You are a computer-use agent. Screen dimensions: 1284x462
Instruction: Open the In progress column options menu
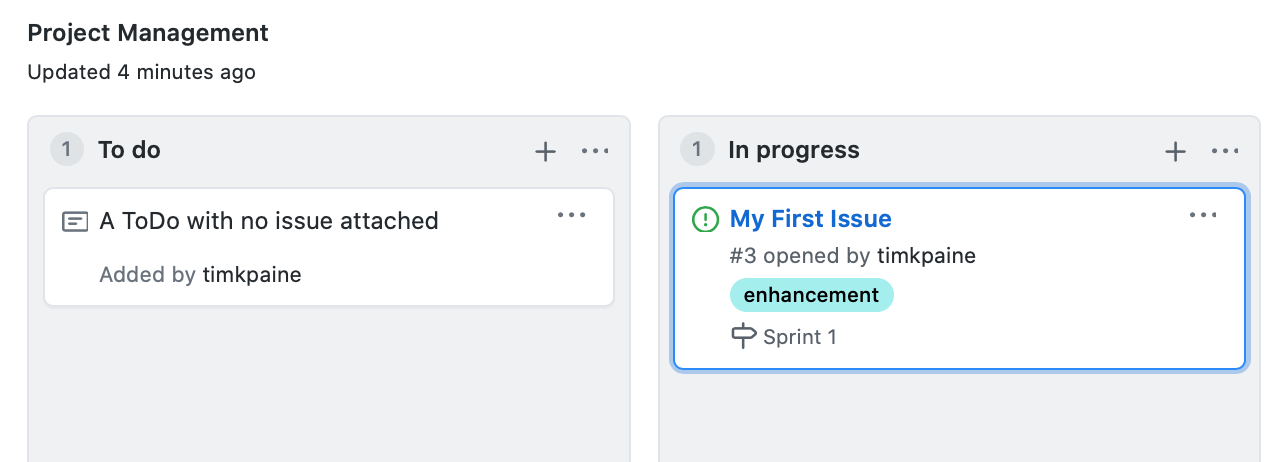pos(1225,151)
